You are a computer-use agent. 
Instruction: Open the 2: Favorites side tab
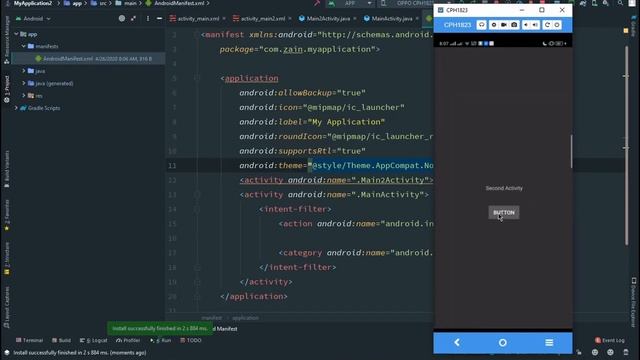[7, 216]
